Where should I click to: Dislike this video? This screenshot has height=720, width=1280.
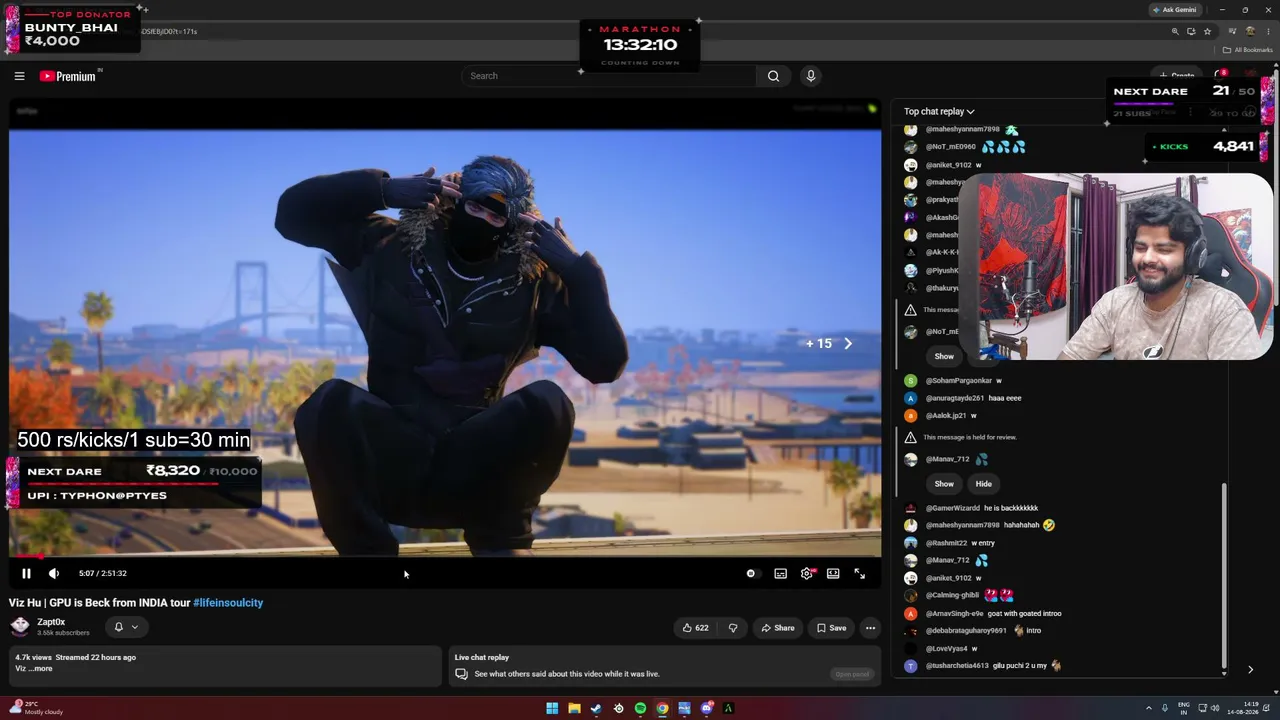733,628
